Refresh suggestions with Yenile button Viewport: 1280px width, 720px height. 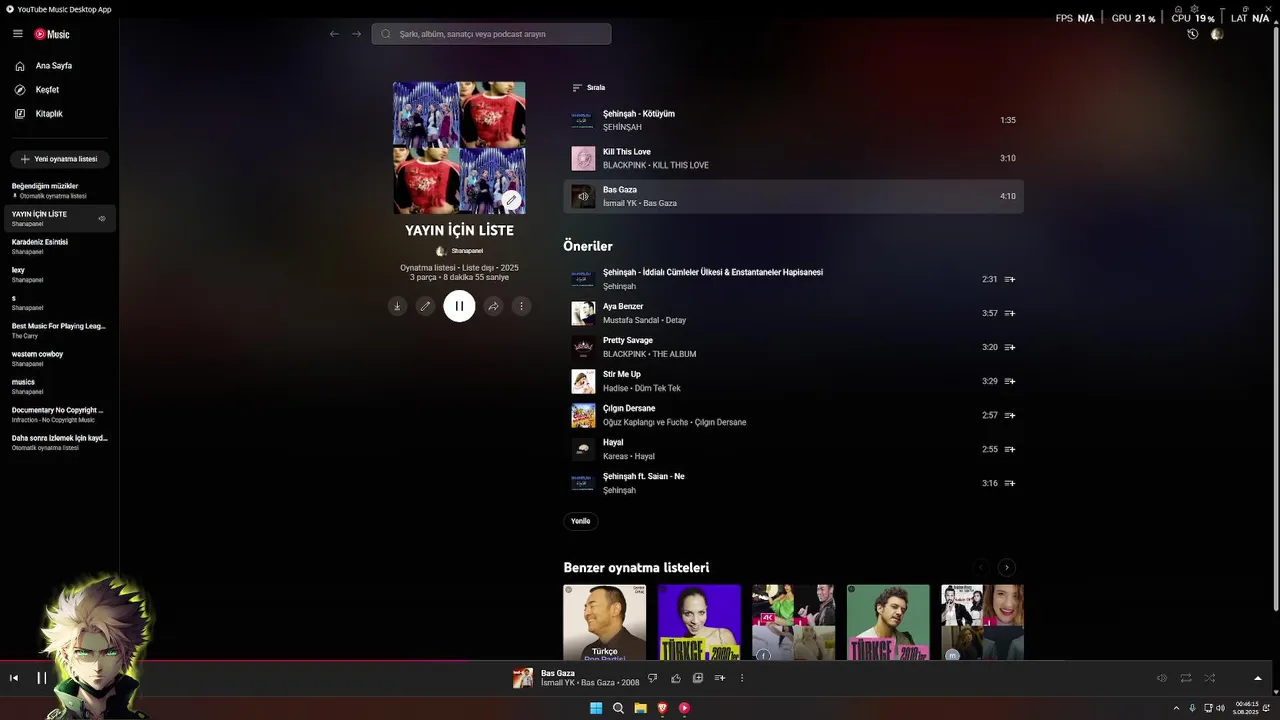point(580,521)
